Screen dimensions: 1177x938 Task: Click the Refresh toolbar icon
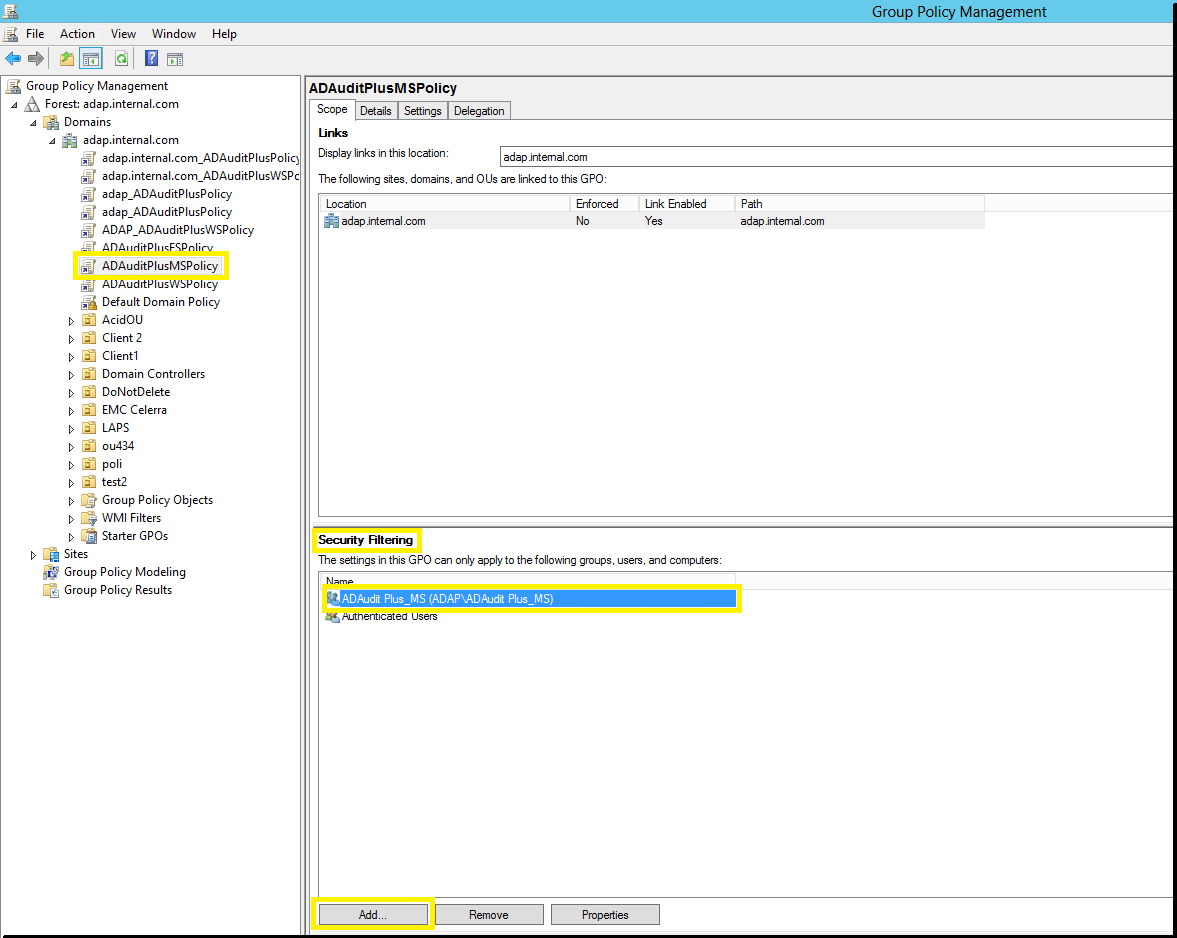tap(121, 59)
